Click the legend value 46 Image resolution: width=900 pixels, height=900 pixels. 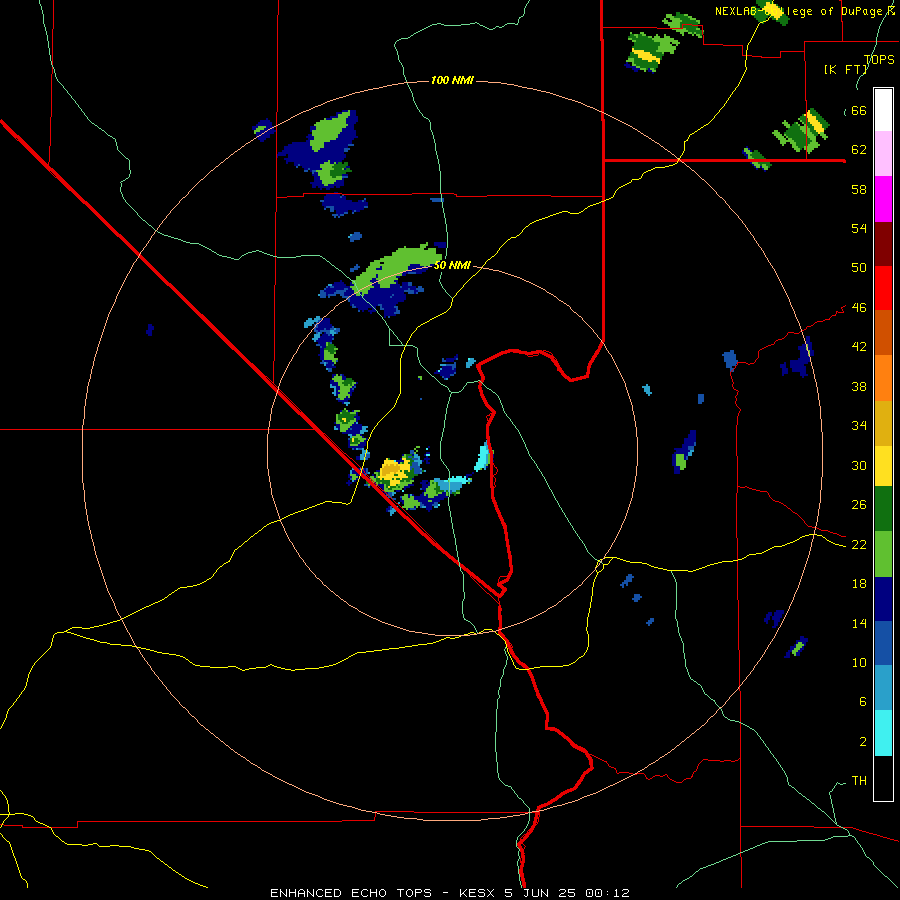click(859, 308)
